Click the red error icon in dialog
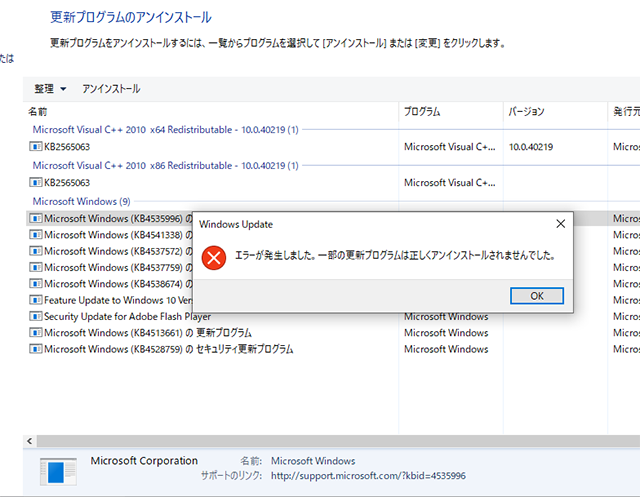 click(x=214, y=257)
